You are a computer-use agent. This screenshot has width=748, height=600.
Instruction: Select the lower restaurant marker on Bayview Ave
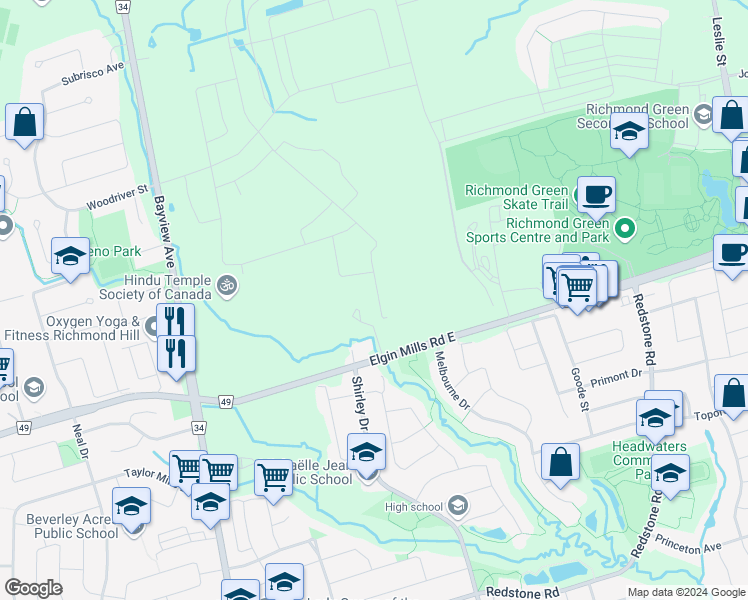coord(176,355)
